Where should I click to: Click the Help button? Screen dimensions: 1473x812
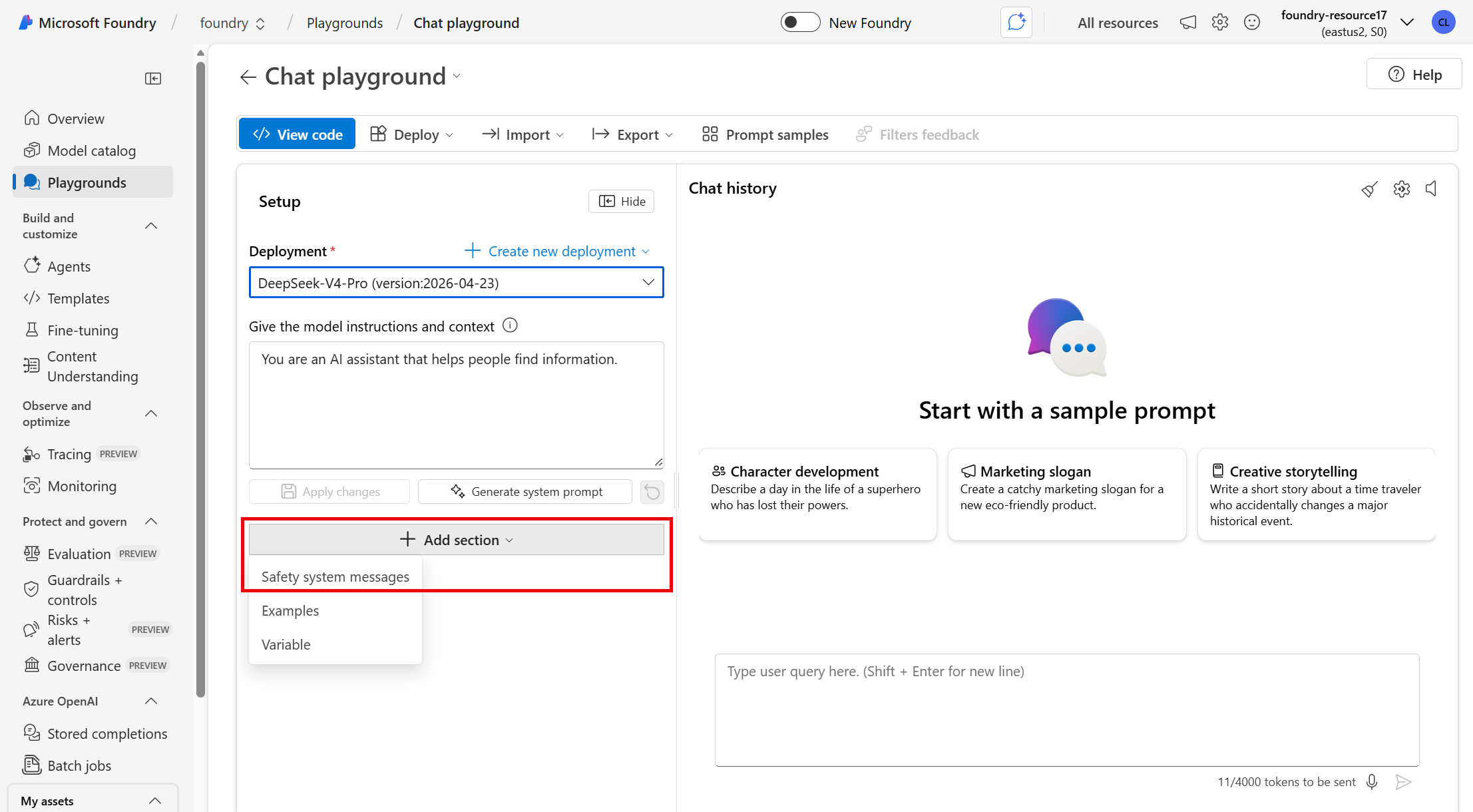click(x=1414, y=74)
